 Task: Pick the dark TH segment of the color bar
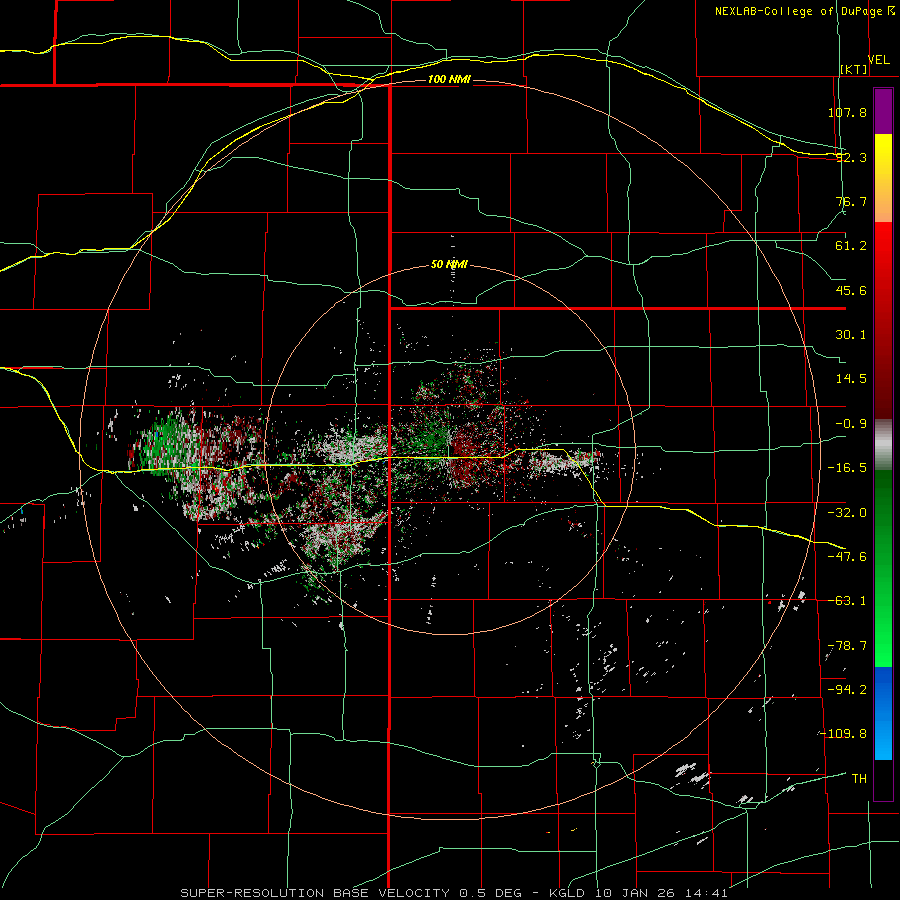coord(883,779)
